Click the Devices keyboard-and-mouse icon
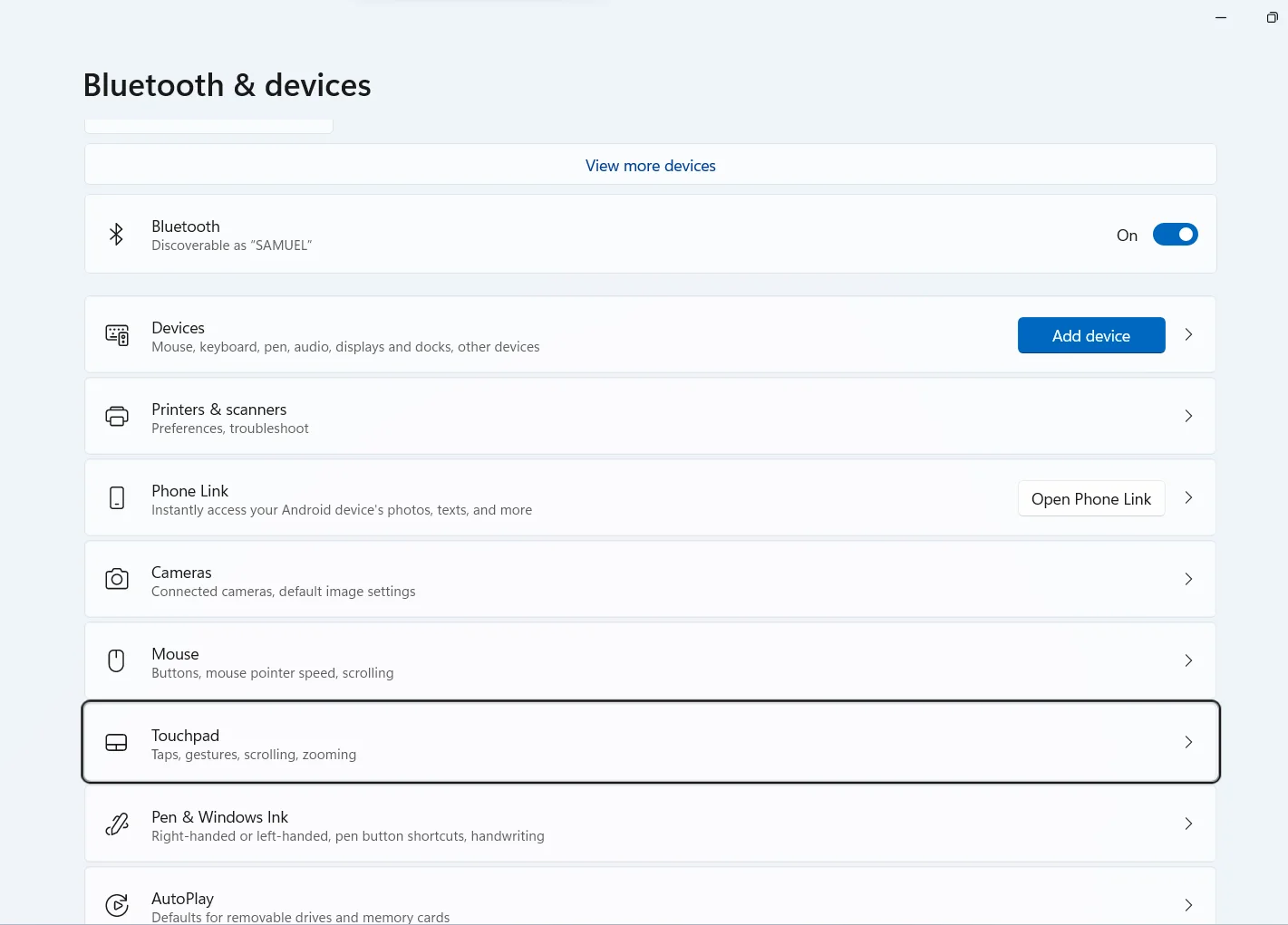The width and height of the screenshot is (1288, 925). 117,335
